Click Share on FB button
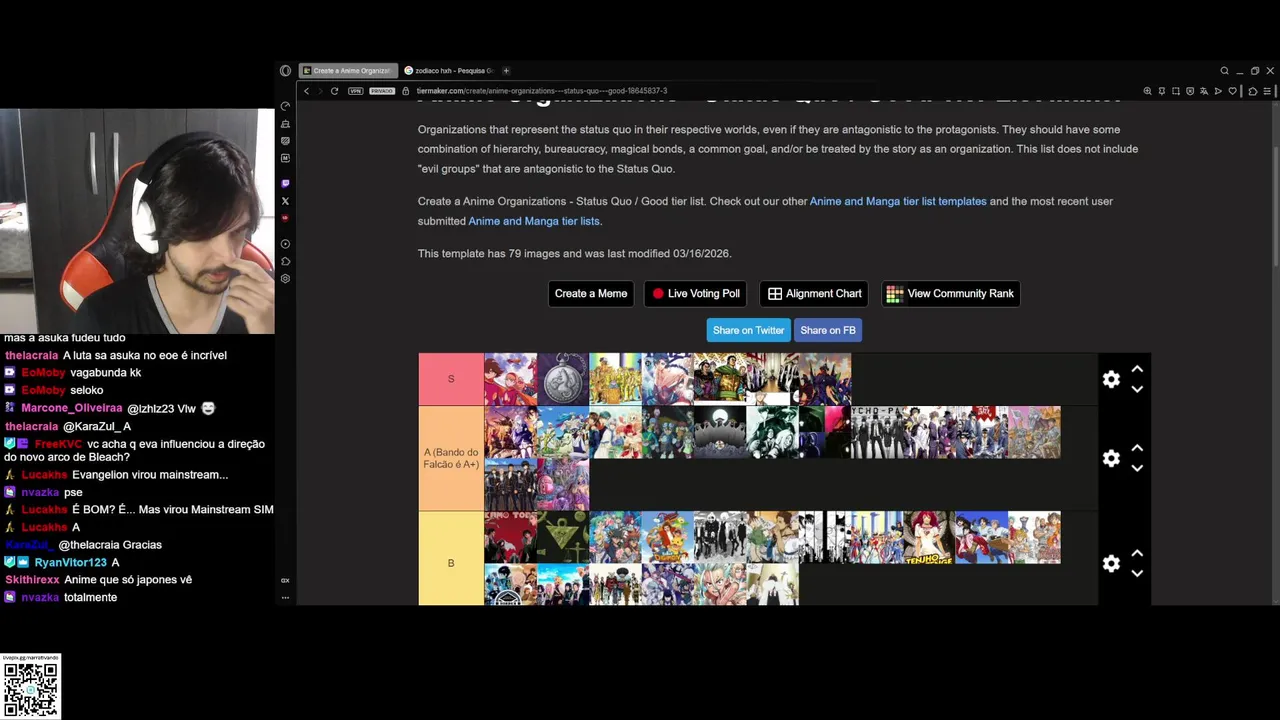The image size is (1280, 720). coord(828,330)
